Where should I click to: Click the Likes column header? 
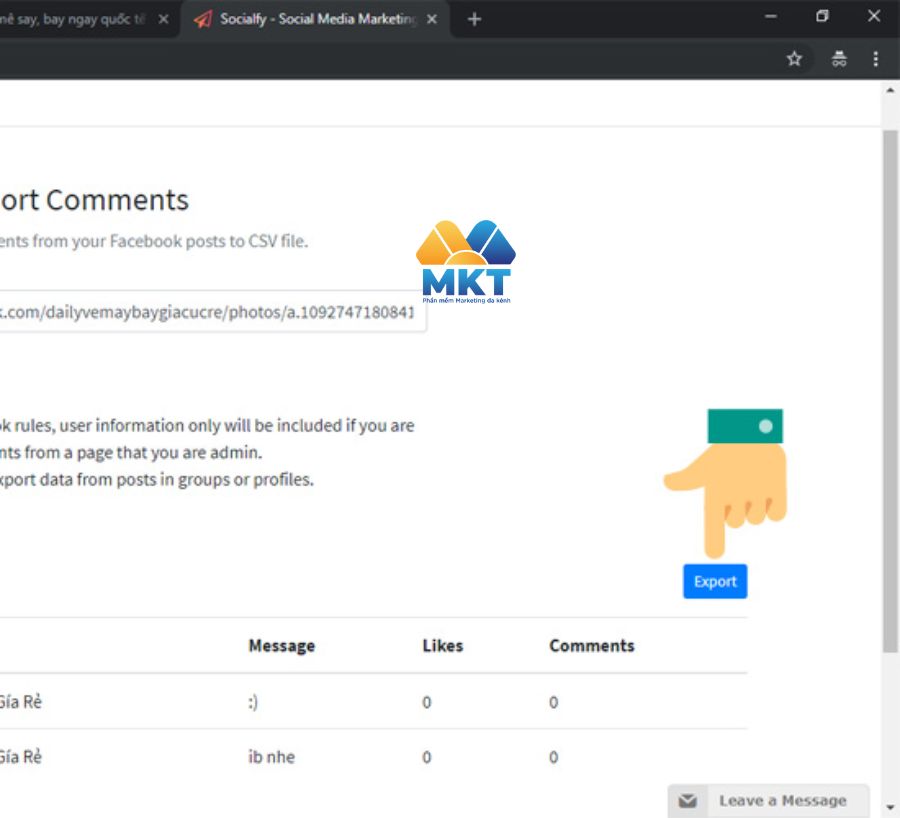tap(441, 646)
